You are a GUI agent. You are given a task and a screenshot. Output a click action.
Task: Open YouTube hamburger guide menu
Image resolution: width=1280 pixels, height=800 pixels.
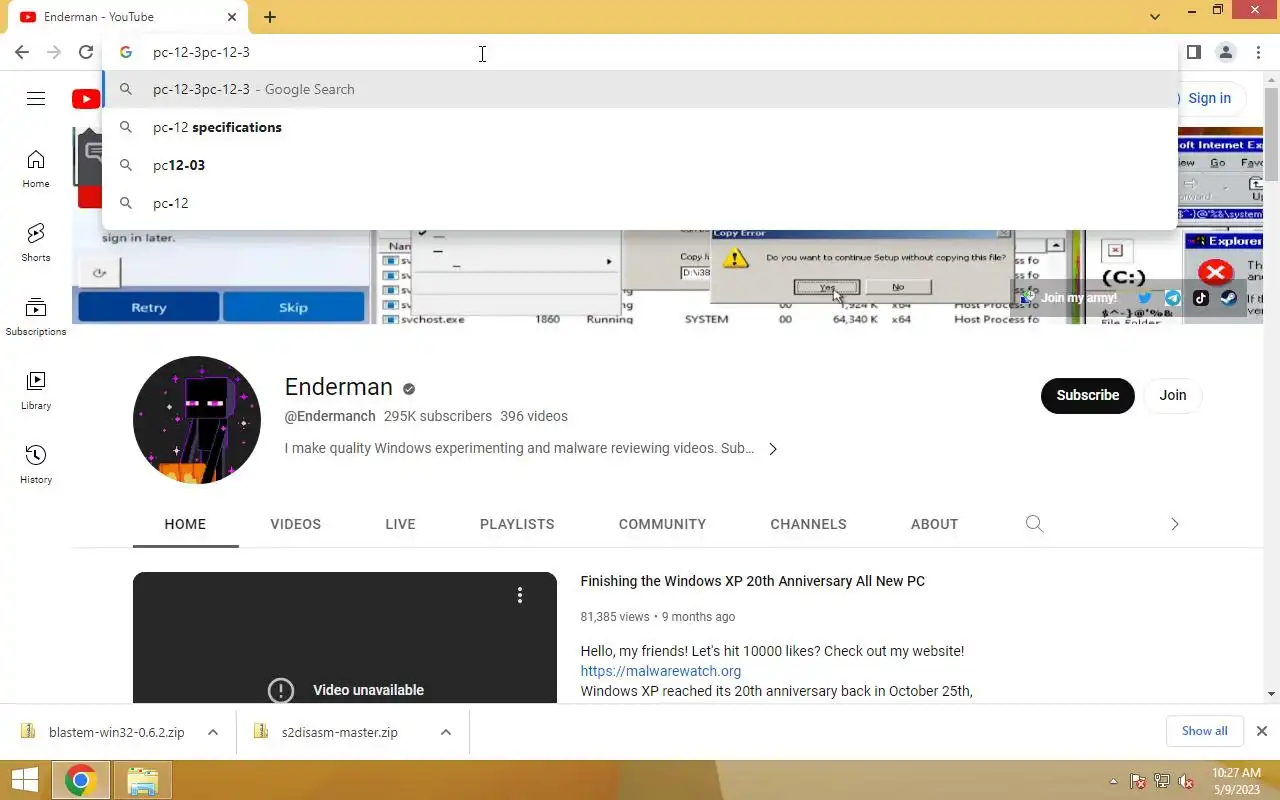36,98
